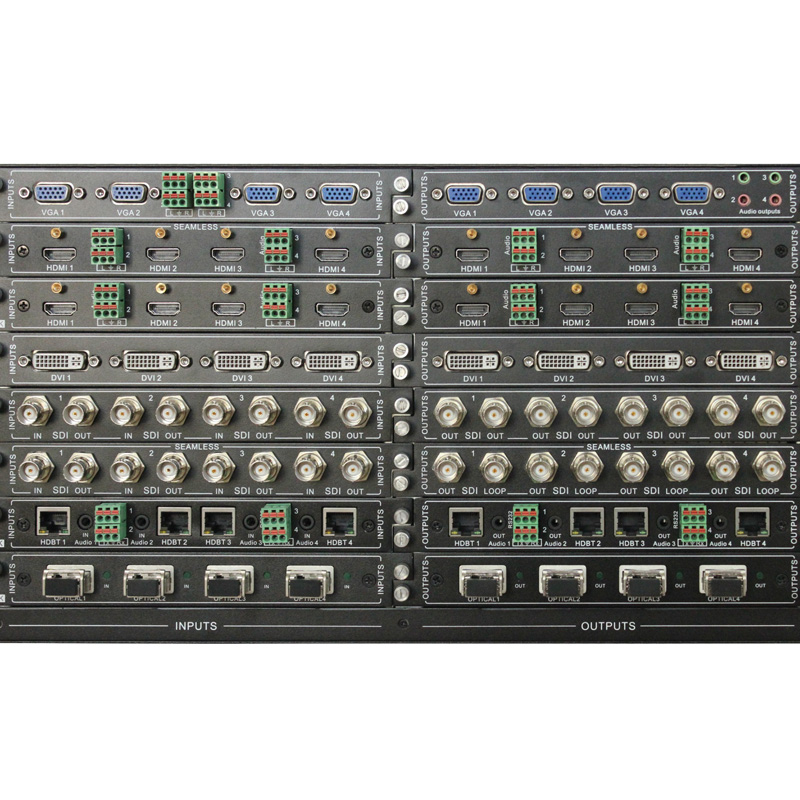
Task: Select the OPTICAL4 SFP module on outputs card
Action: coord(723,581)
